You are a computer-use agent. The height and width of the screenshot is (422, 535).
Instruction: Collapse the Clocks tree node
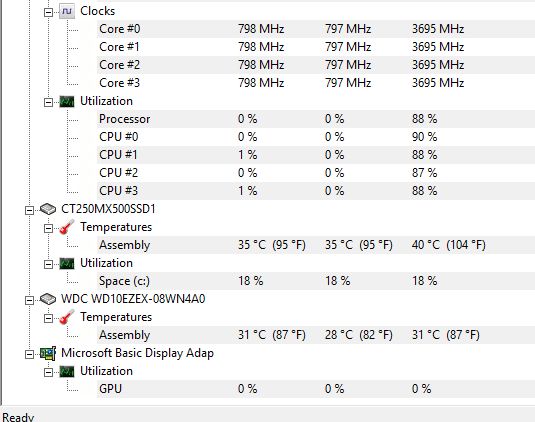48,13
